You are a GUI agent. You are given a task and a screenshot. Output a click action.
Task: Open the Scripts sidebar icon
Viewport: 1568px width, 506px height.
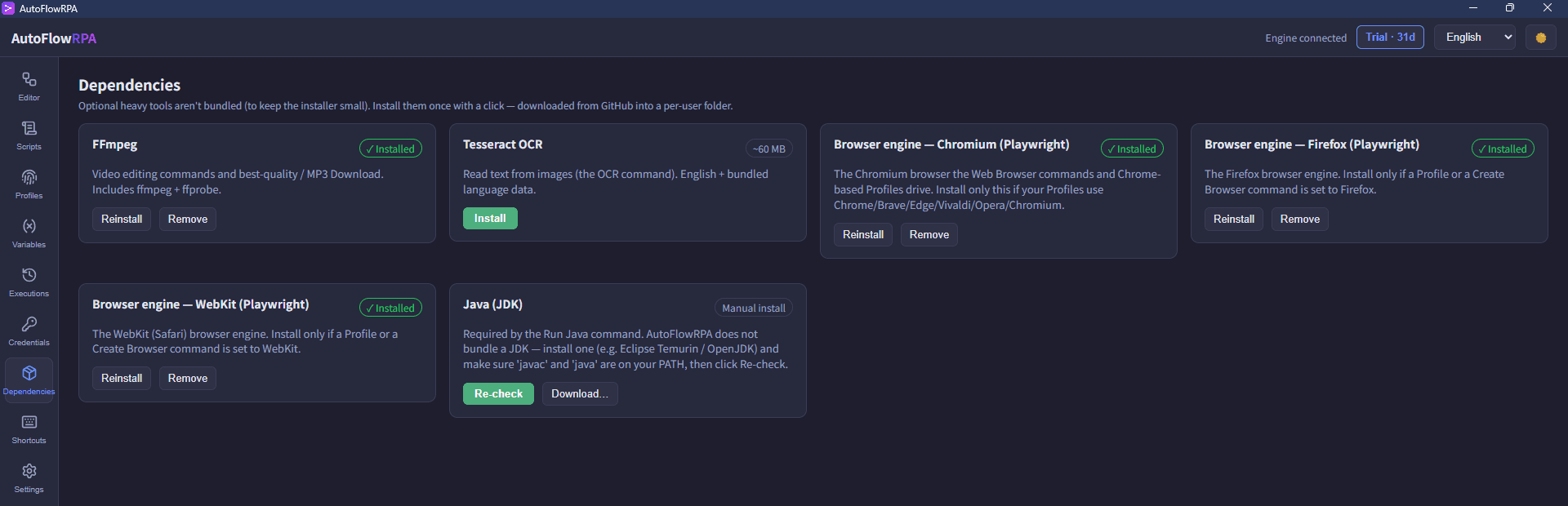coord(29,128)
